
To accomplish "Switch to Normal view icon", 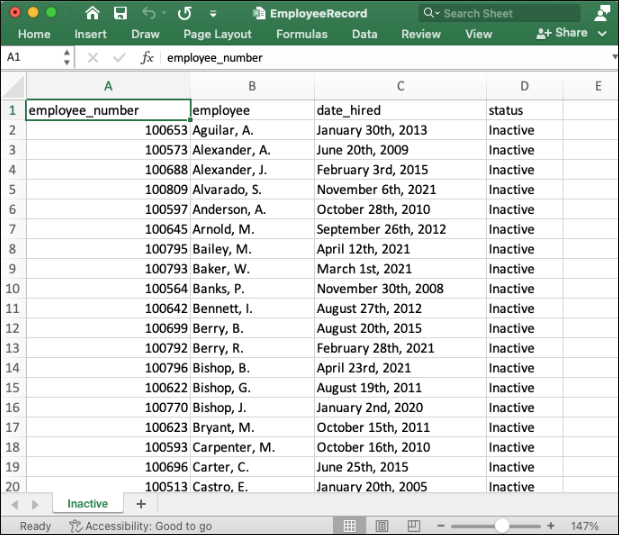I will (x=349, y=526).
